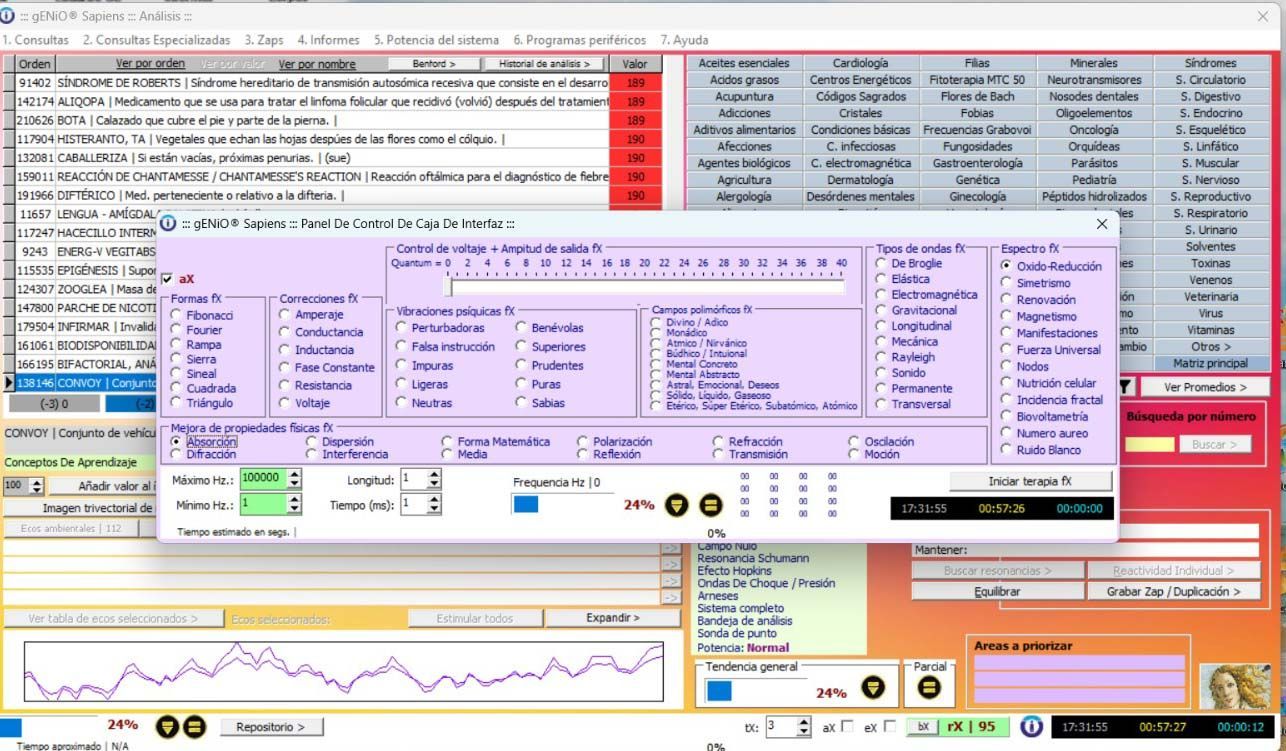
Task: Toggle the aX checkbox in the control panel
Action: point(167,279)
